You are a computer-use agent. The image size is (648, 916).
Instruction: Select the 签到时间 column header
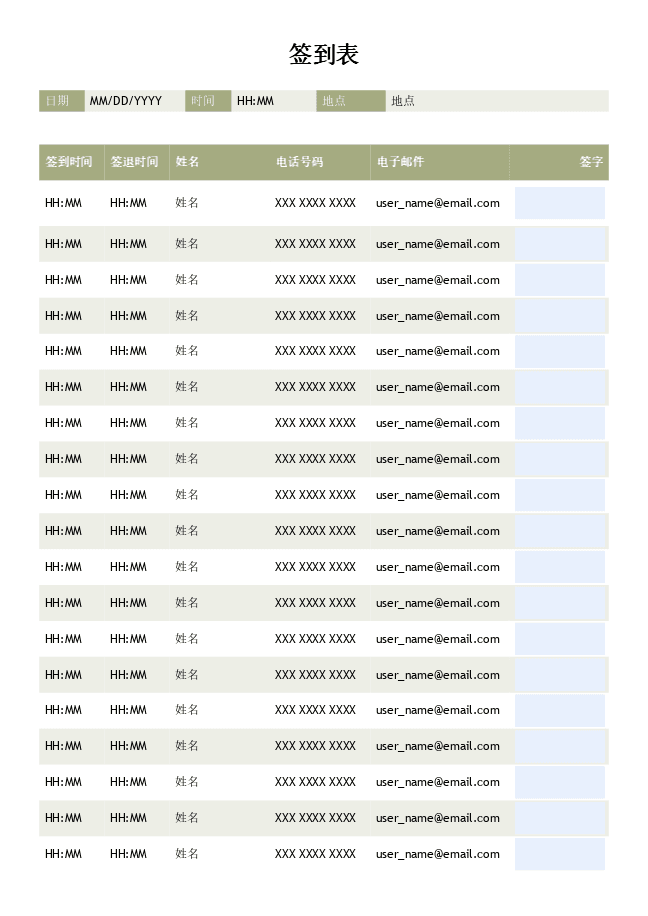pos(70,162)
